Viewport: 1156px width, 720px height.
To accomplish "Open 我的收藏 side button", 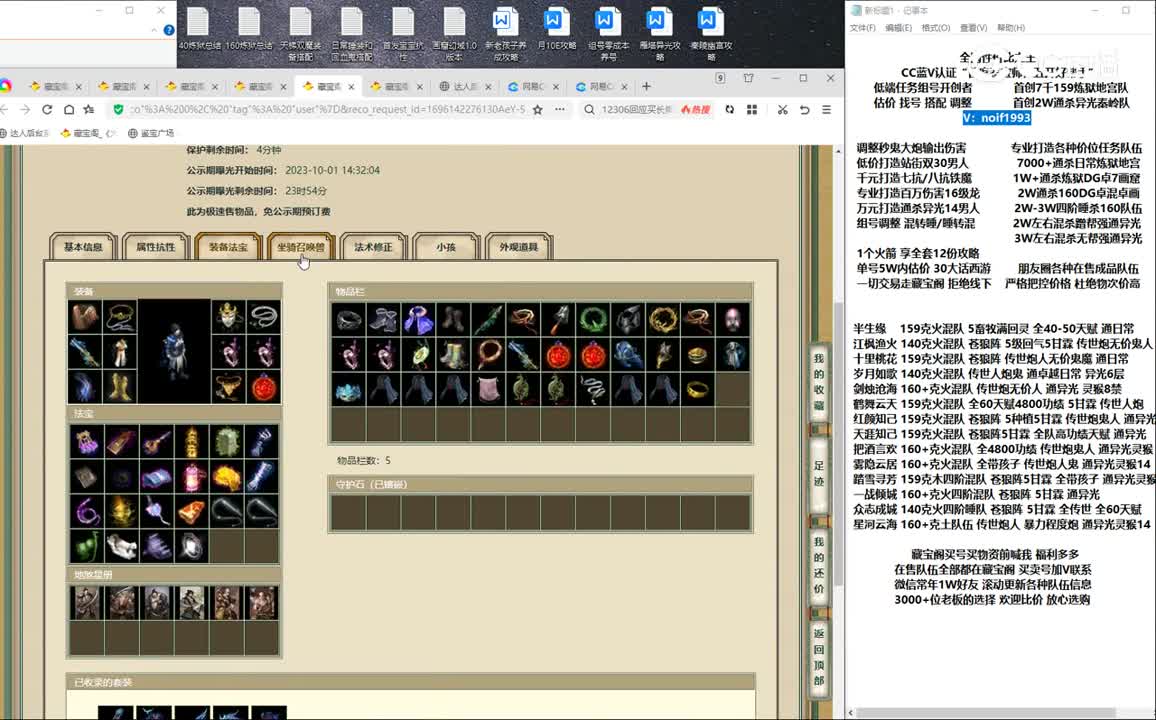I will [x=819, y=382].
